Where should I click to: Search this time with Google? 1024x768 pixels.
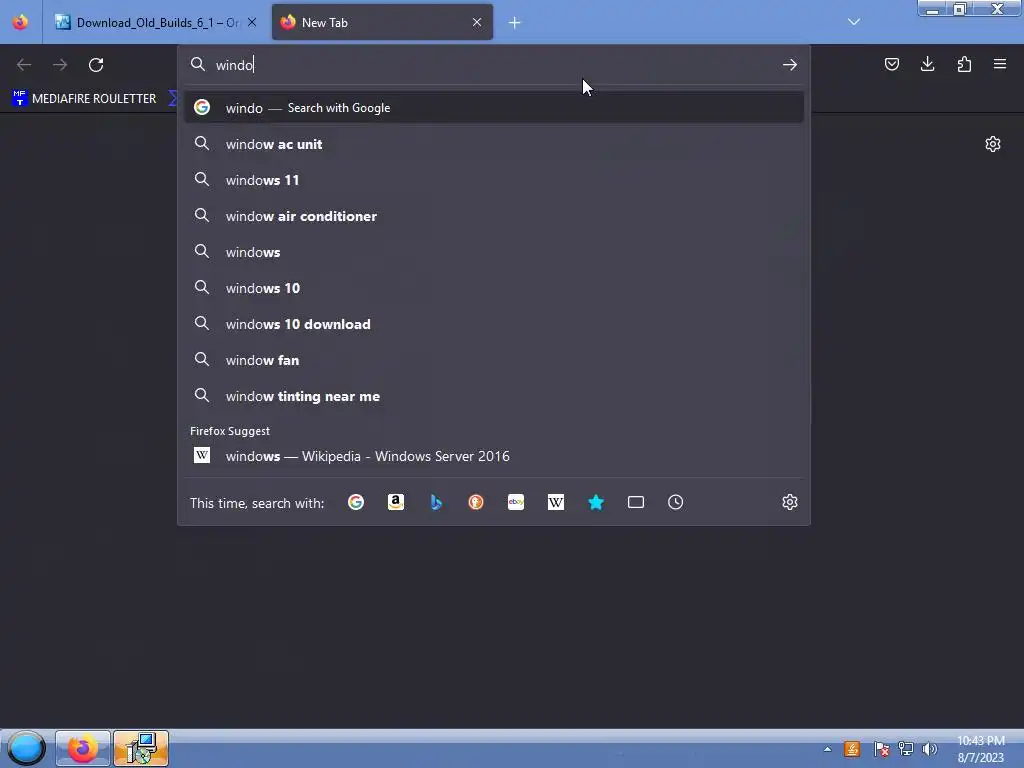coord(356,502)
